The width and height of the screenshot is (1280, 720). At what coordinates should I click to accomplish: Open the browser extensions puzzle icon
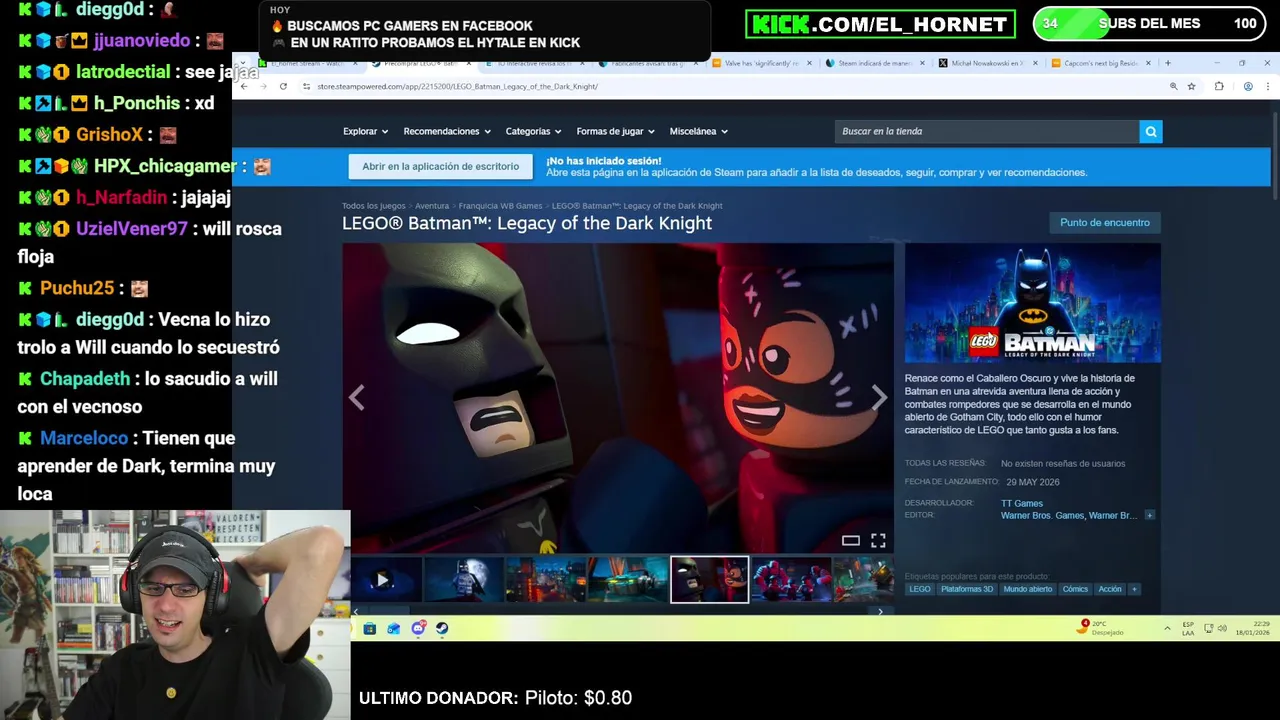(1219, 86)
